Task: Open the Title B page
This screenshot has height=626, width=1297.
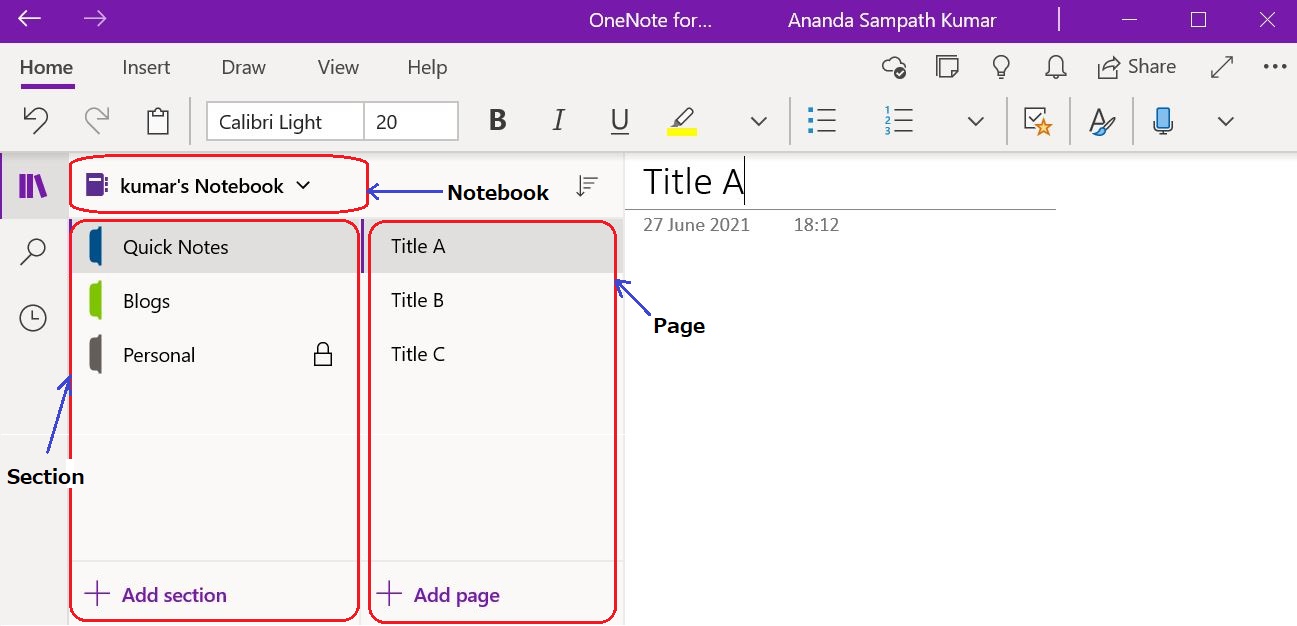Action: click(491, 300)
